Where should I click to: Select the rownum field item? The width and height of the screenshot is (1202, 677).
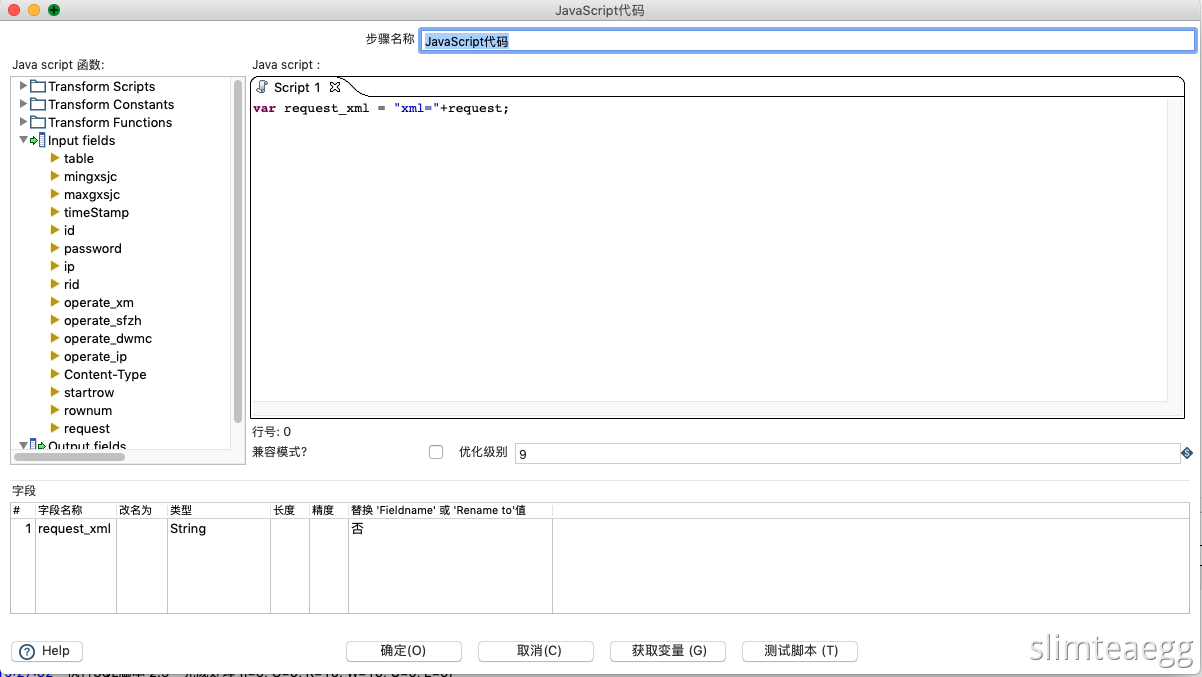[x=88, y=410]
